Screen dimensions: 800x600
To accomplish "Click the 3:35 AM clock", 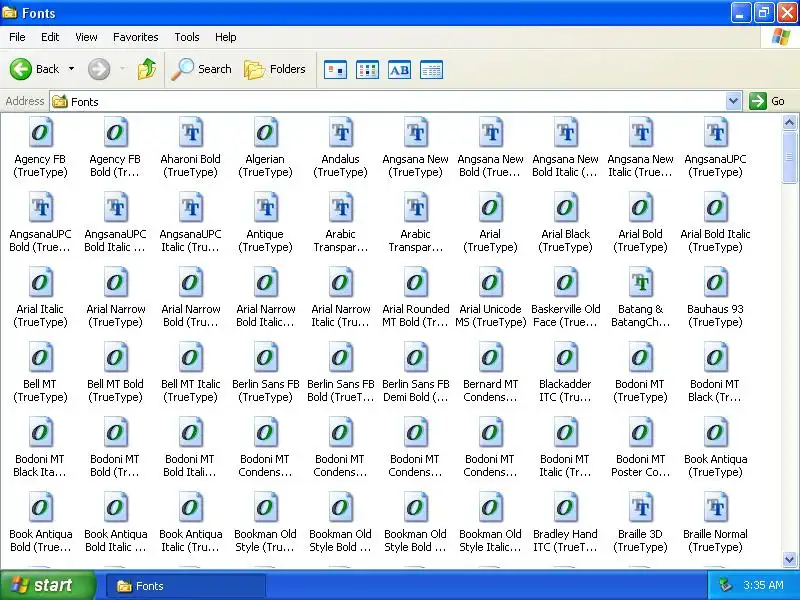I will [763, 585].
